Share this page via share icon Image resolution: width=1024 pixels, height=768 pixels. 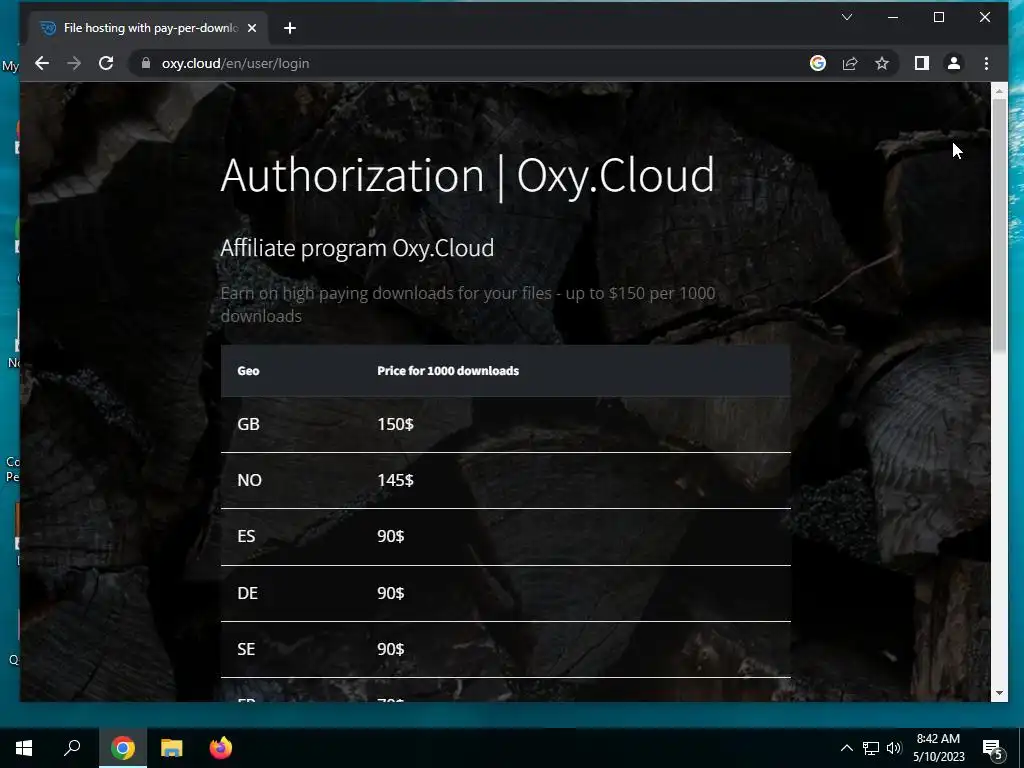pos(850,63)
